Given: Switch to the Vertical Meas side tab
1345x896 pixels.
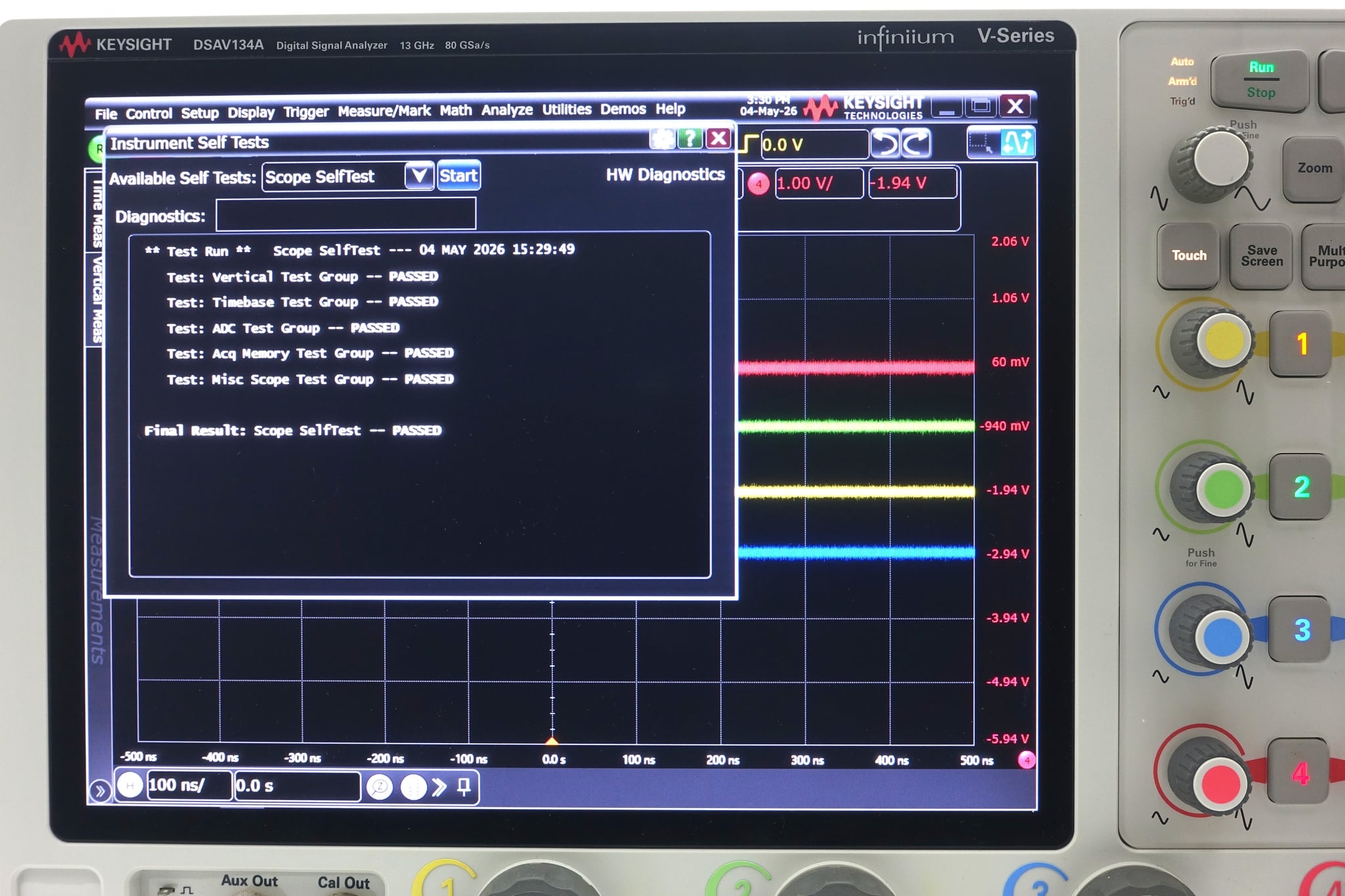Looking at the screenshot, I should [97, 299].
